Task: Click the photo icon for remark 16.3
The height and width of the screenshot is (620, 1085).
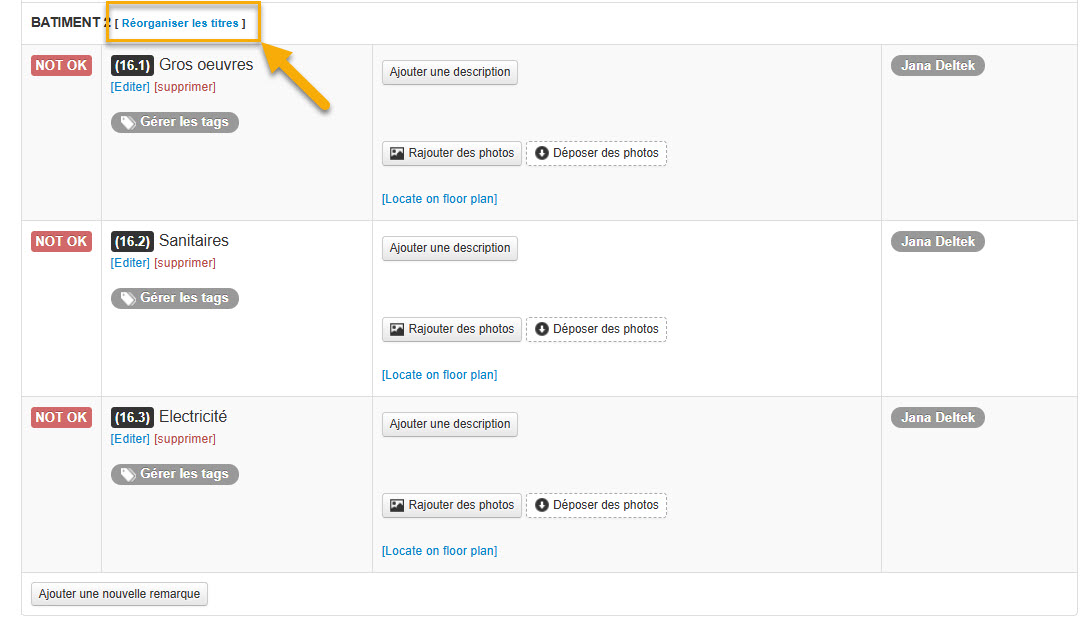Action: tap(397, 505)
